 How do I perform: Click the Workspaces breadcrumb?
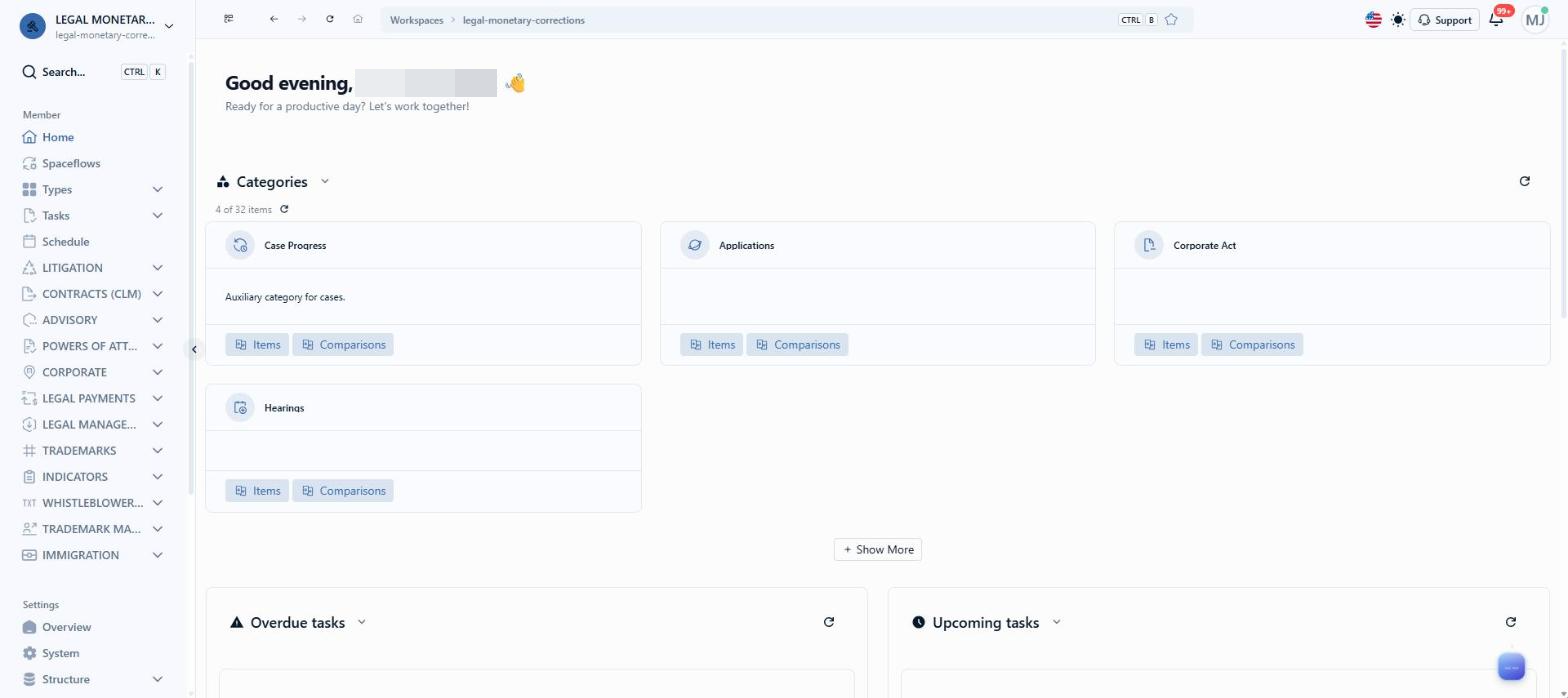tap(416, 20)
